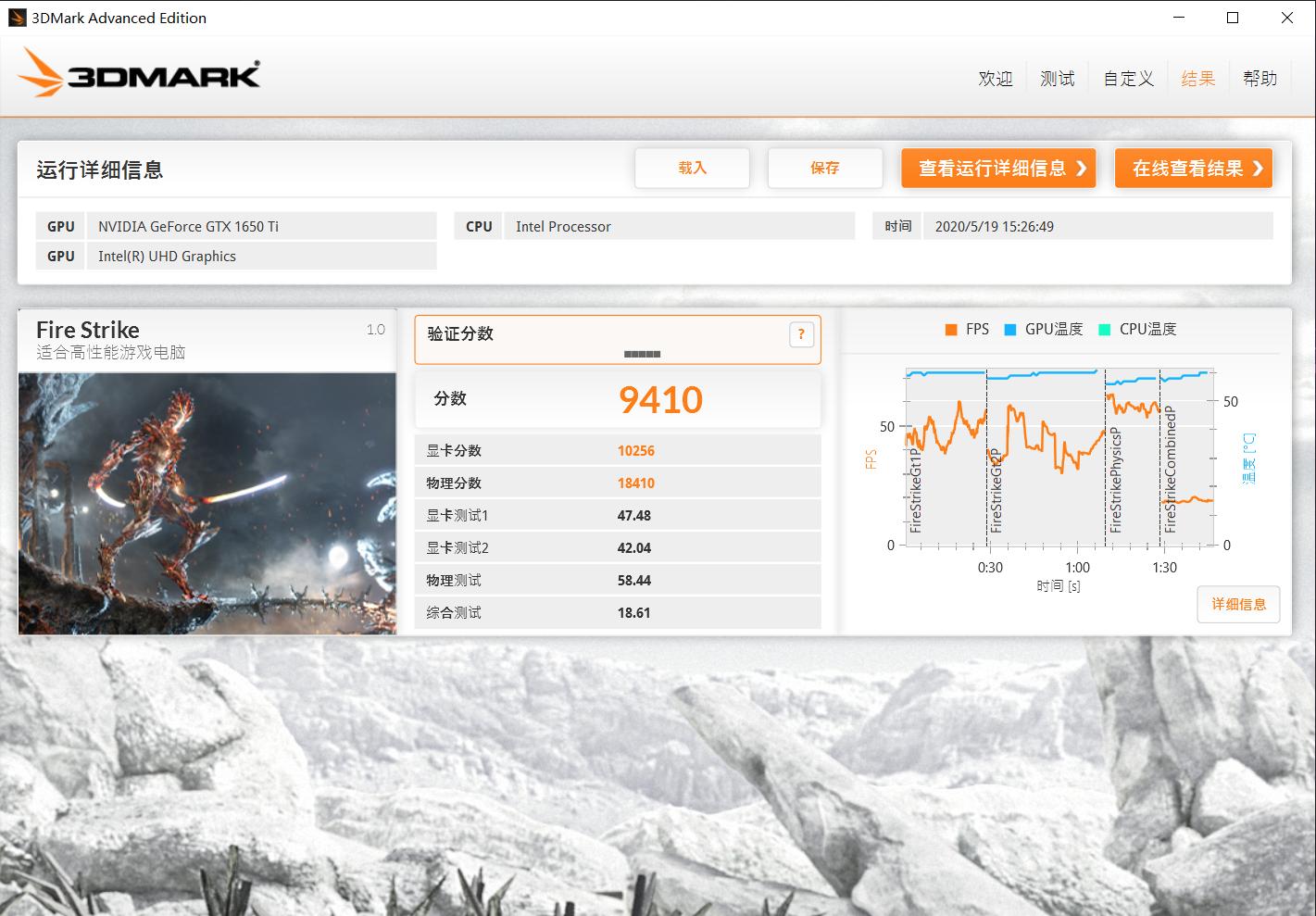
Task: Click the 显卡测试2 value 42.04
Action: pyautogui.click(x=634, y=548)
